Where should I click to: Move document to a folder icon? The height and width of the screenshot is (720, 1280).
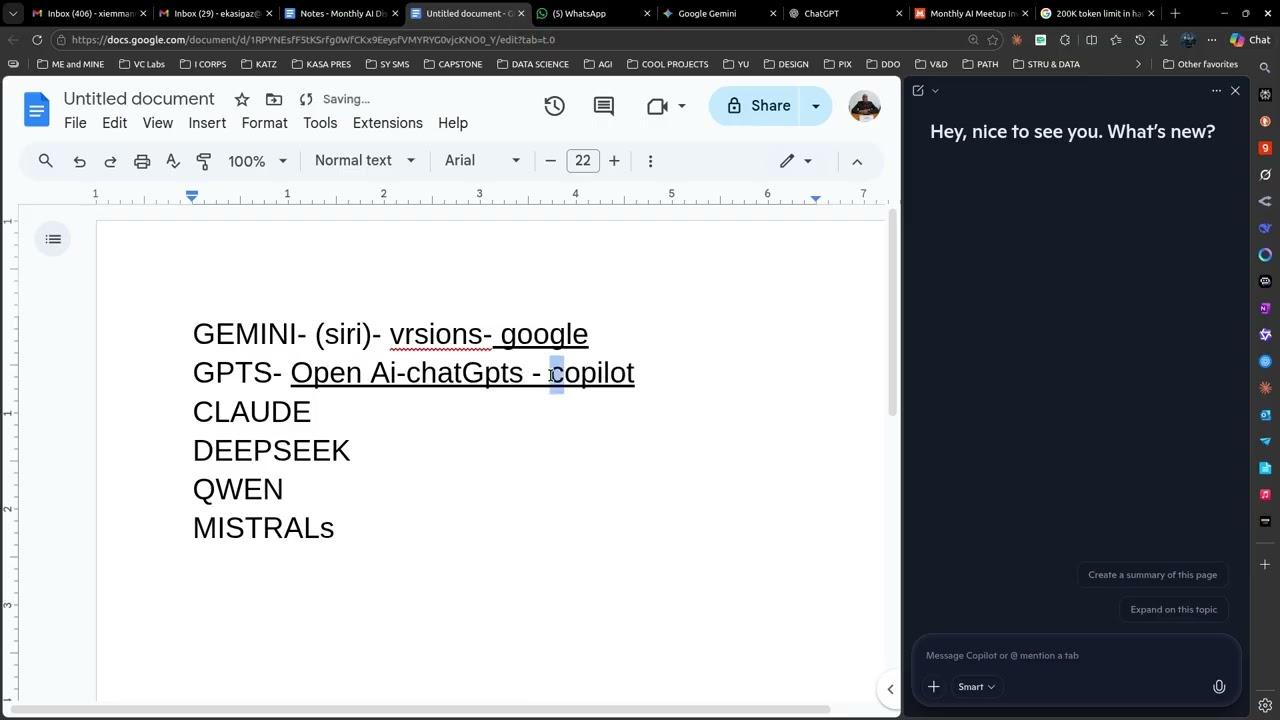[274, 99]
